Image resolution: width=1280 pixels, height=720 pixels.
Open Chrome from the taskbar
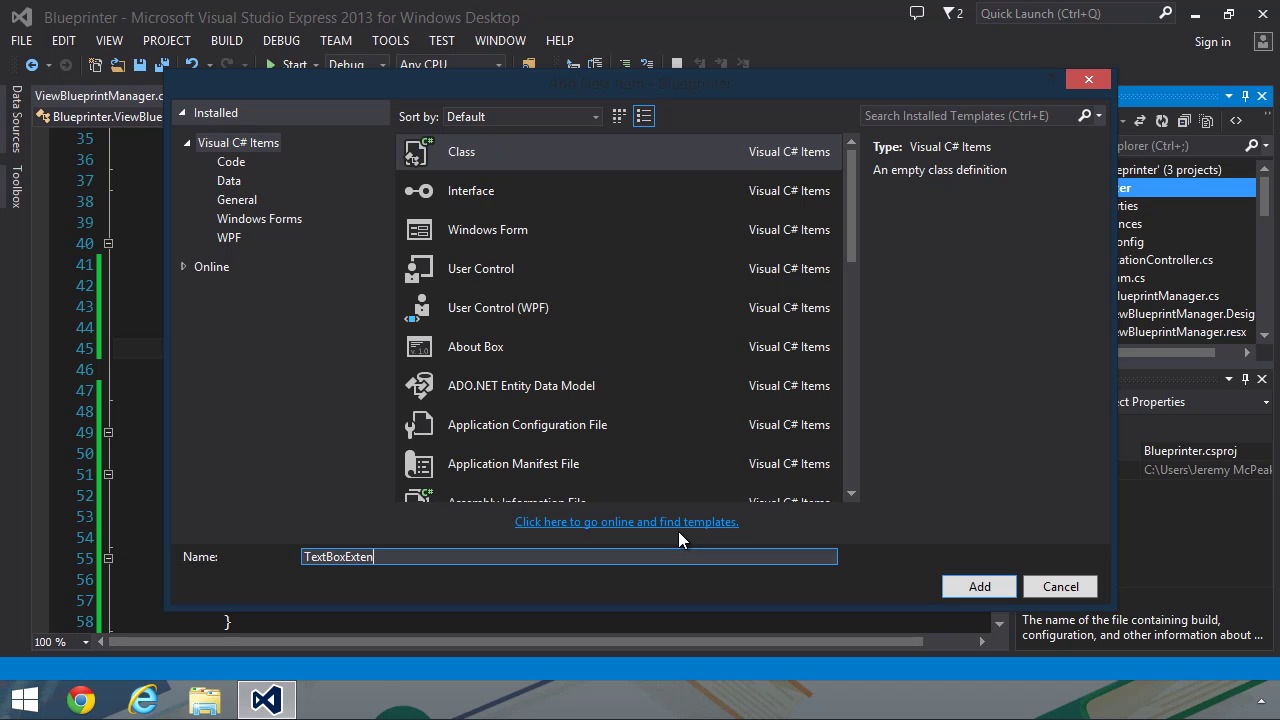click(x=81, y=700)
